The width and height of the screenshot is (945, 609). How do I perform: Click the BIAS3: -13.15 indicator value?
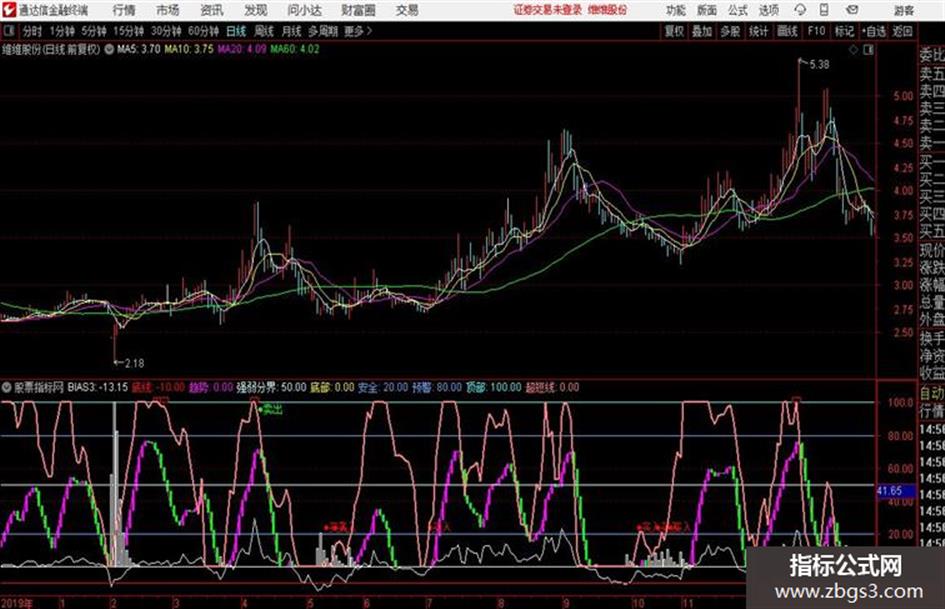(x=98, y=387)
